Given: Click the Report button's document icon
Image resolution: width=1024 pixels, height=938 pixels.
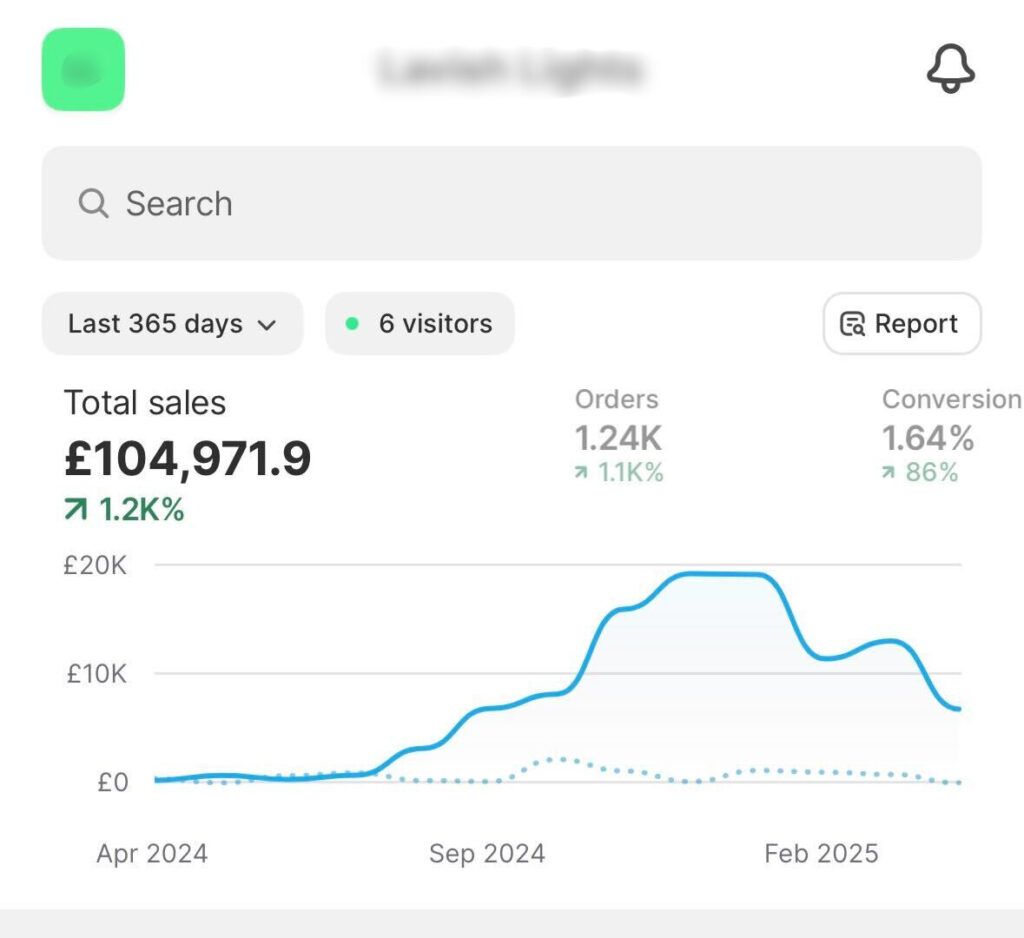Looking at the screenshot, I should 853,324.
